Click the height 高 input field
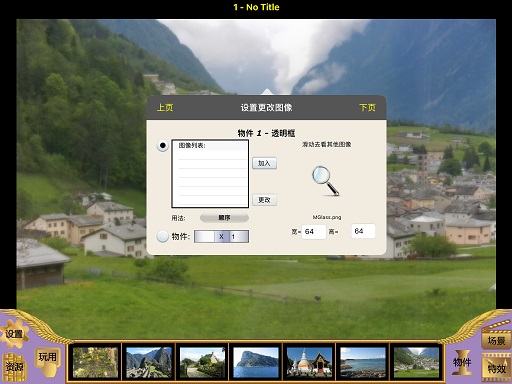This screenshot has height=384, width=512. click(363, 231)
